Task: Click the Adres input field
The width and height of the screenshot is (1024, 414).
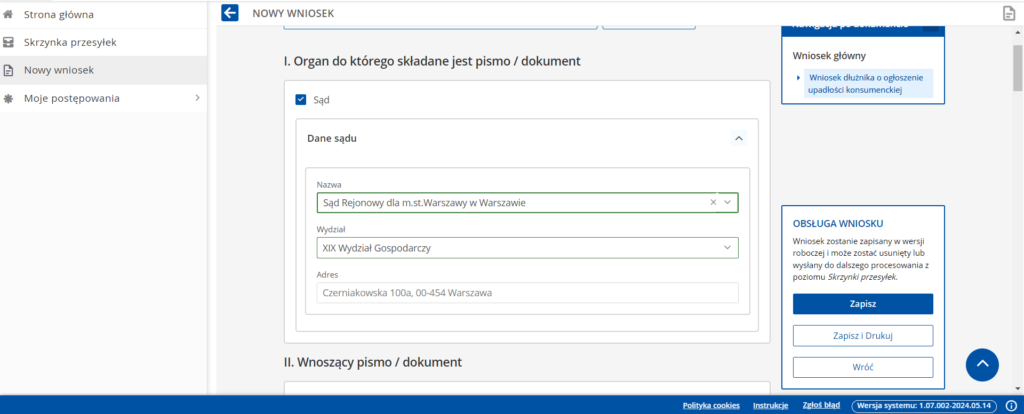Action: coord(526,293)
